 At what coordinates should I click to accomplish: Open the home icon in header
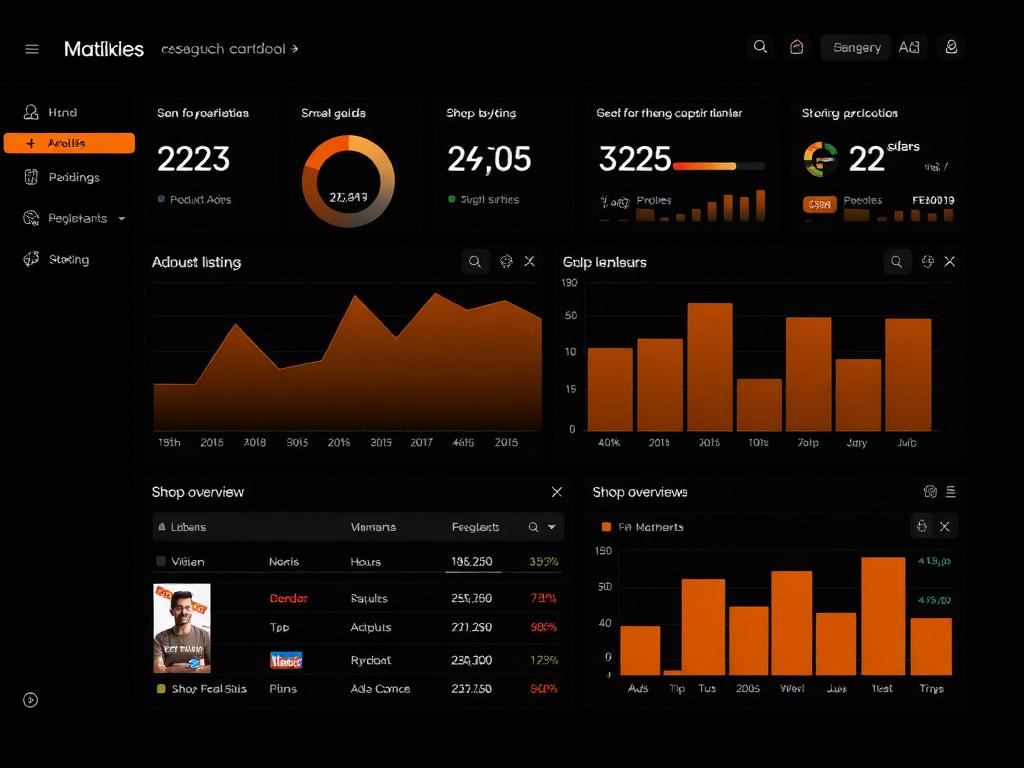pyautogui.click(x=796, y=47)
